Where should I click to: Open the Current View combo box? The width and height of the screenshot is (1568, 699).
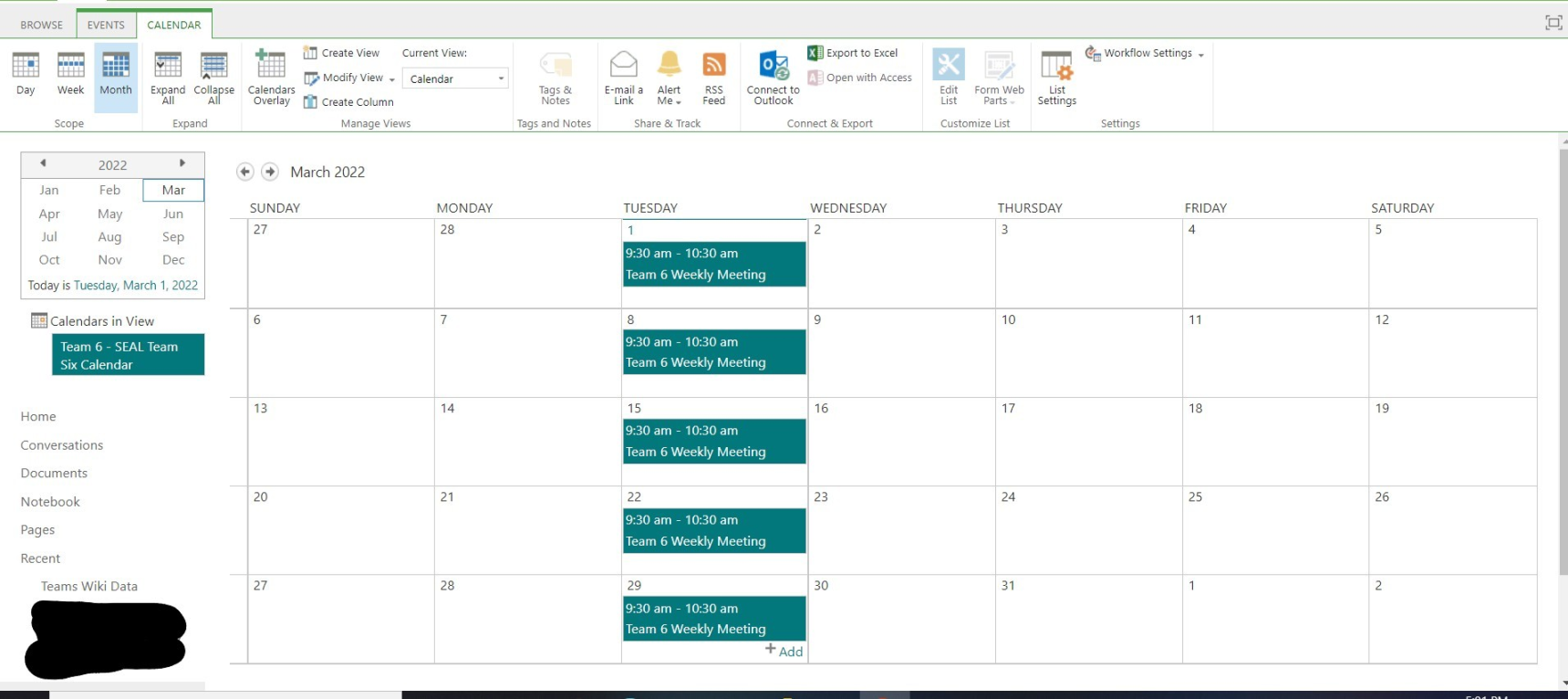pos(455,78)
